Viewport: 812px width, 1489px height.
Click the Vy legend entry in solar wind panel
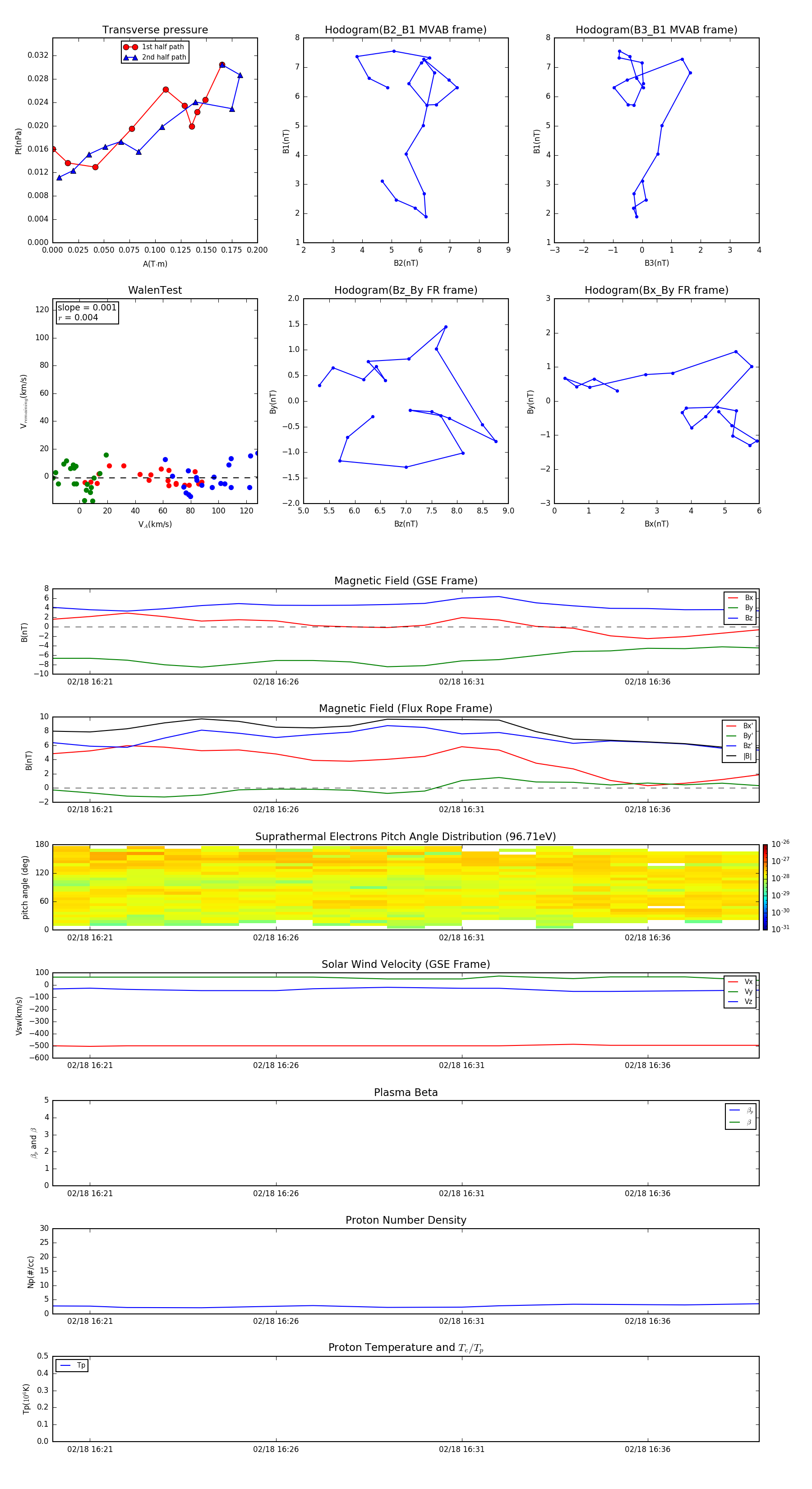[741, 991]
